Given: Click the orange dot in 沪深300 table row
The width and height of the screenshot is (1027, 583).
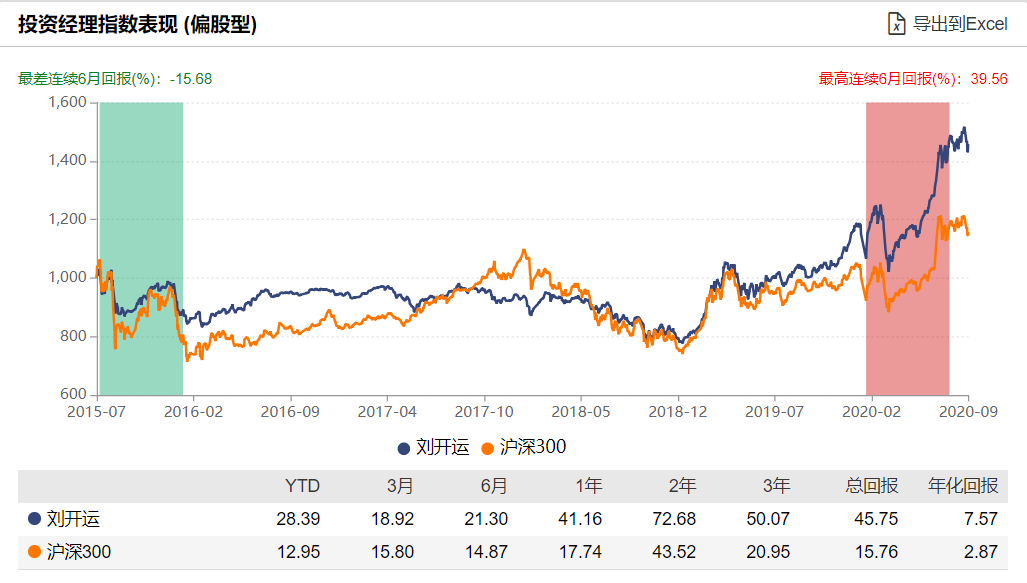Looking at the screenshot, I should pos(34,552).
